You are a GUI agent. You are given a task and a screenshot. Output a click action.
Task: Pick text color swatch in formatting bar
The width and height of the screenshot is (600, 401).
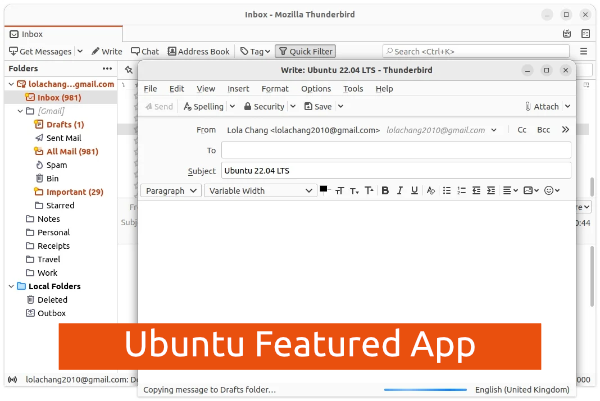tap(324, 189)
